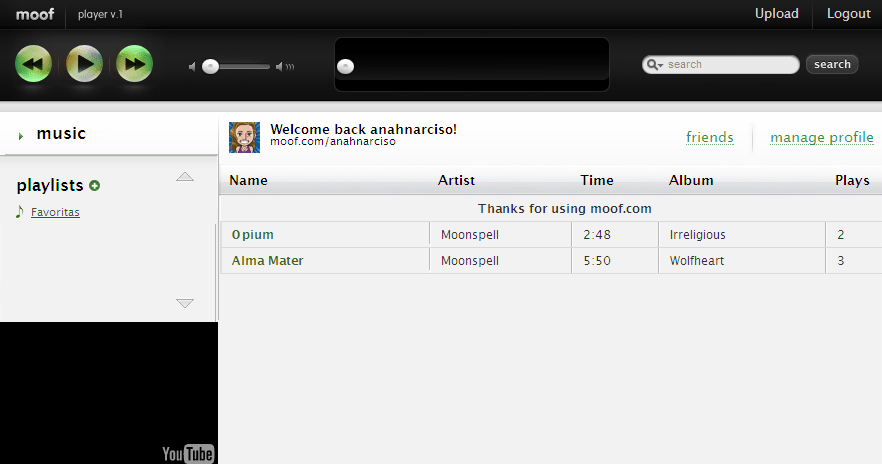
Task: Sort by the Time column header
Action: coord(597,181)
